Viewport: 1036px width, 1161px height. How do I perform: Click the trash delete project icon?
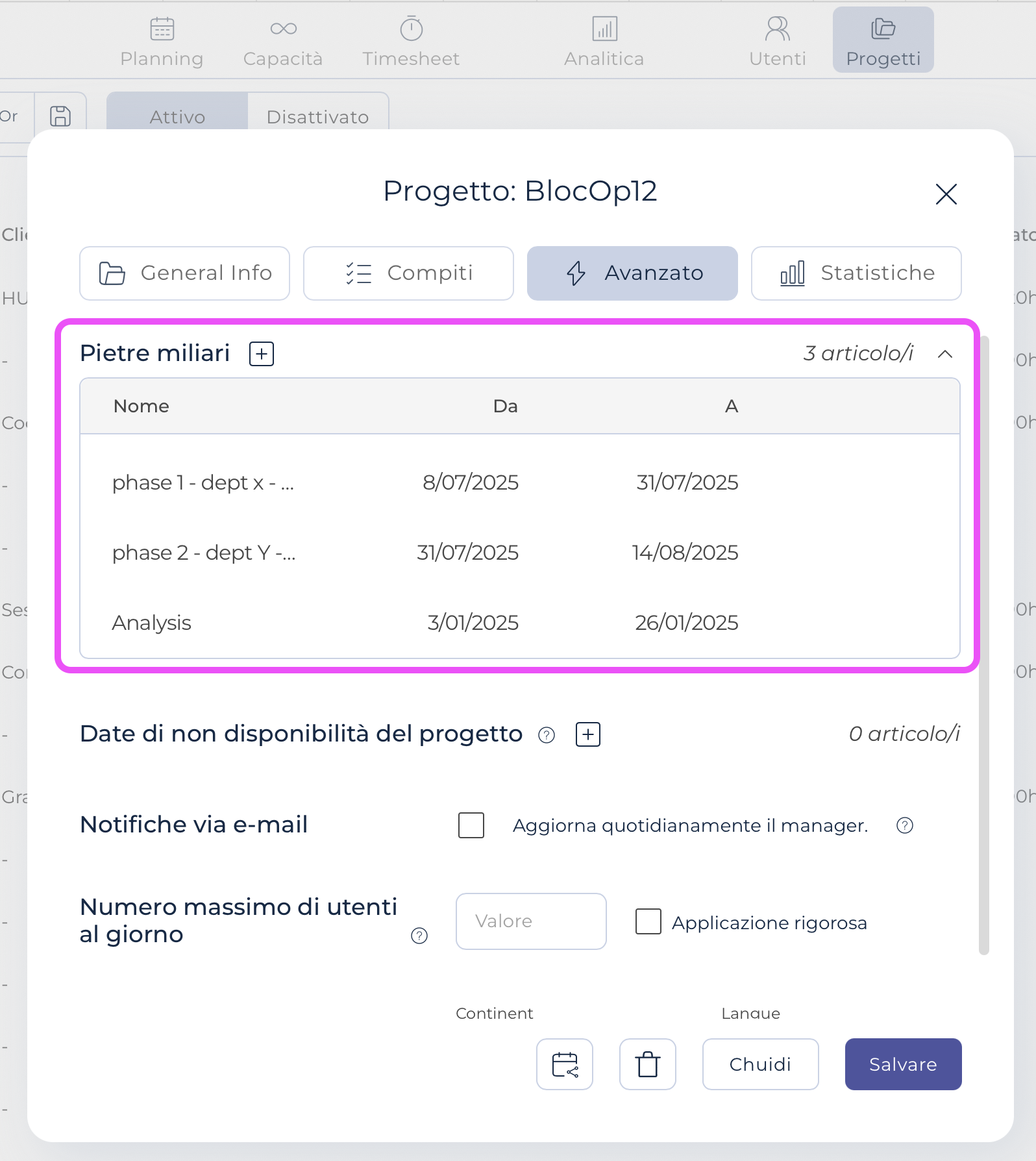click(647, 1064)
